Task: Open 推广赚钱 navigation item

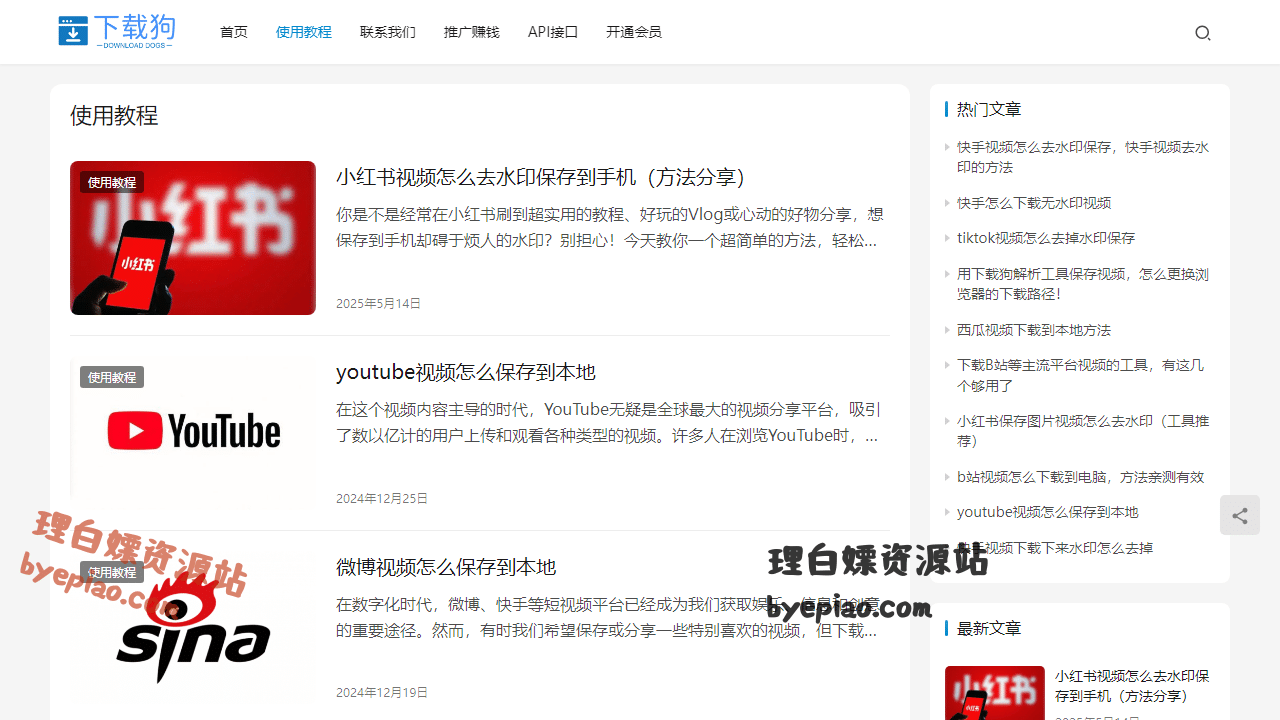Action: click(472, 32)
